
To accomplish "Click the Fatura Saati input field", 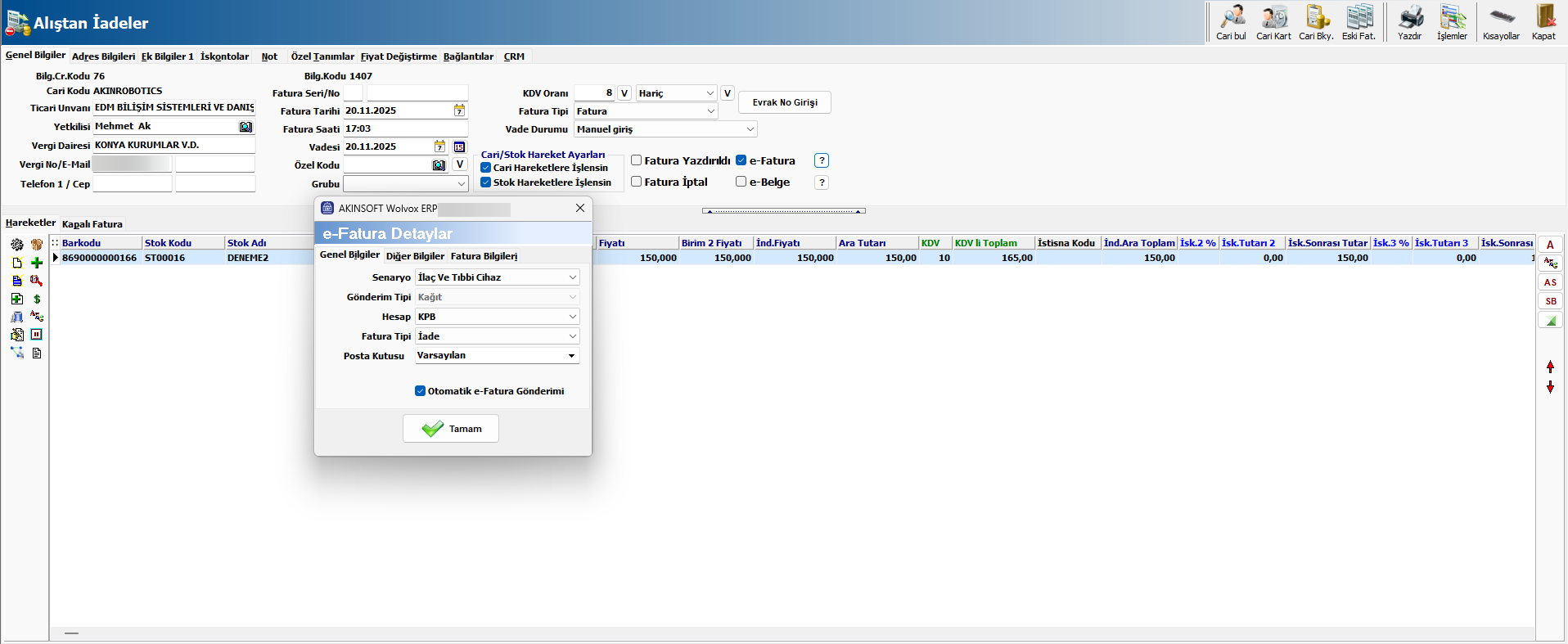I will click(x=404, y=128).
